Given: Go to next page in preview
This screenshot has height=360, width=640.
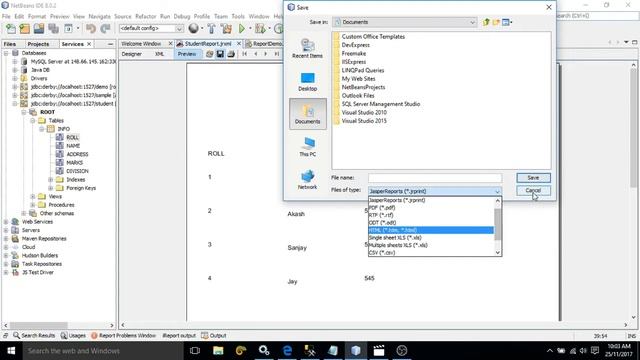Looking at the screenshot, I should tap(266, 54).
